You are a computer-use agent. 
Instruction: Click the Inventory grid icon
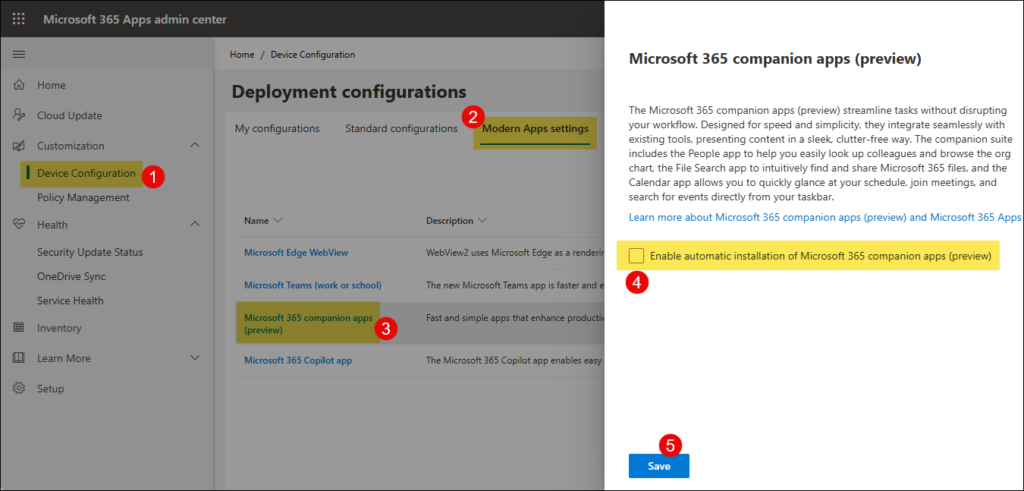tap(19, 328)
